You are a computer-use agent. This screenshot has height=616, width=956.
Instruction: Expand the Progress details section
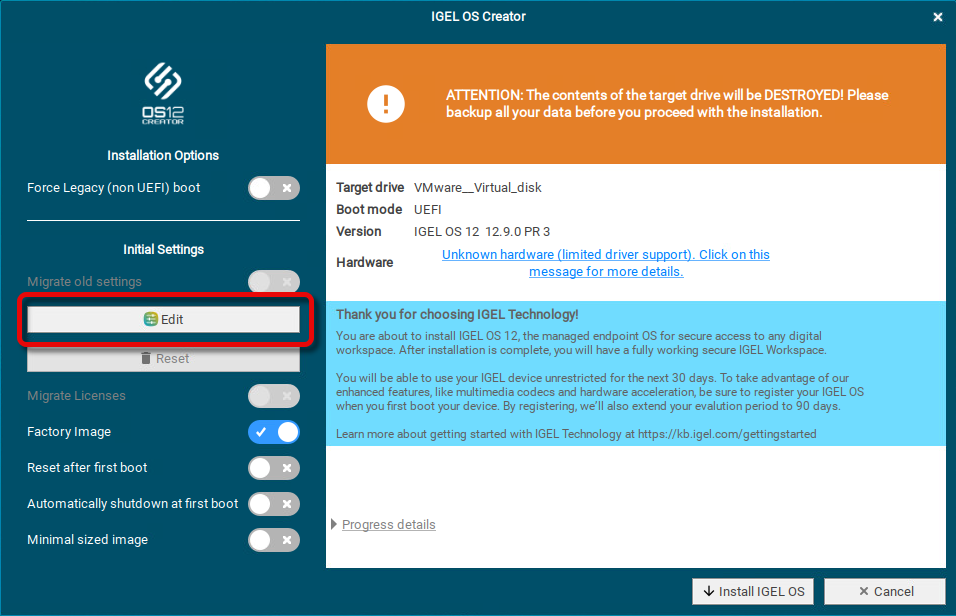click(x=383, y=525)
